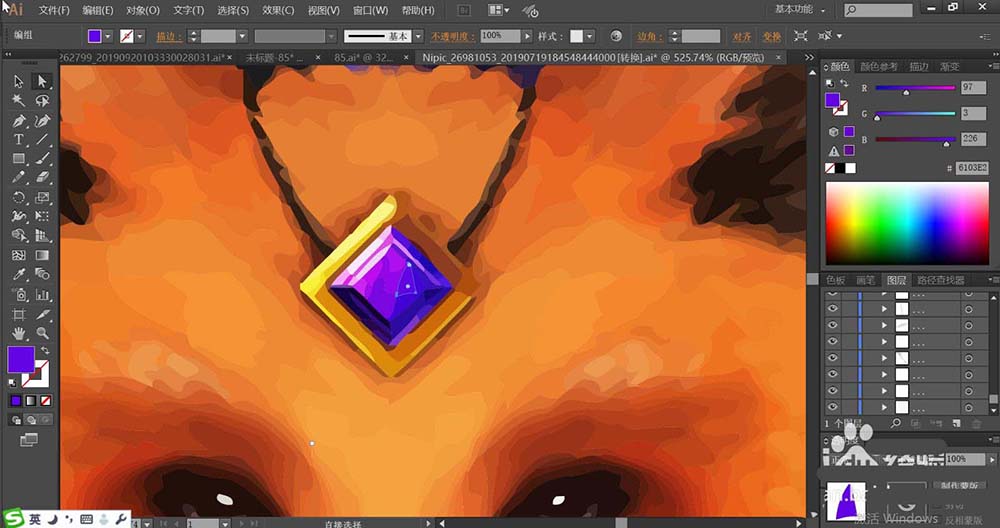This screenshot has height=528, width=1000.
Task: Select the Lasso tool
Action: point(42,101)
